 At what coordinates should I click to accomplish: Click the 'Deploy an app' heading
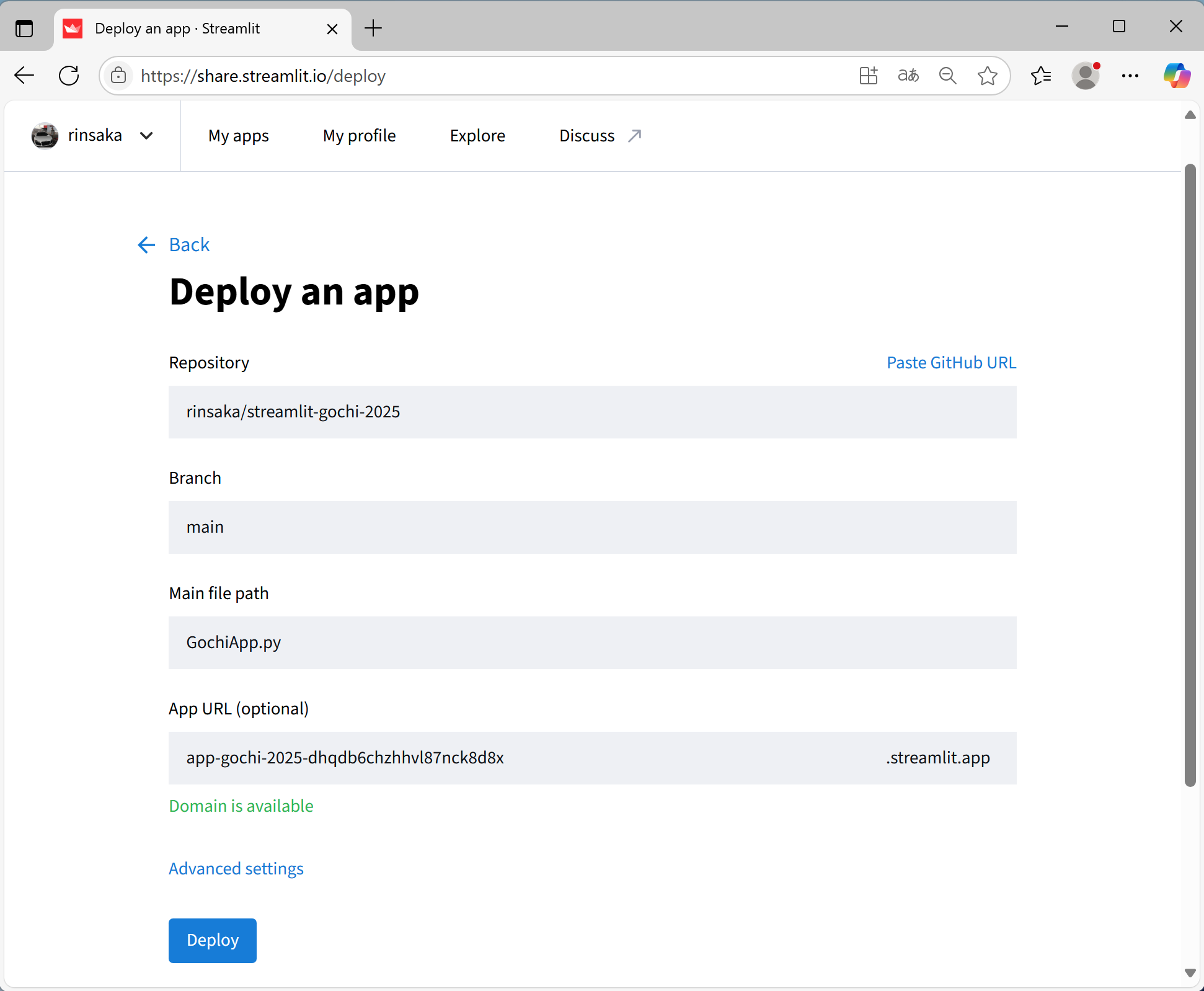294,291
